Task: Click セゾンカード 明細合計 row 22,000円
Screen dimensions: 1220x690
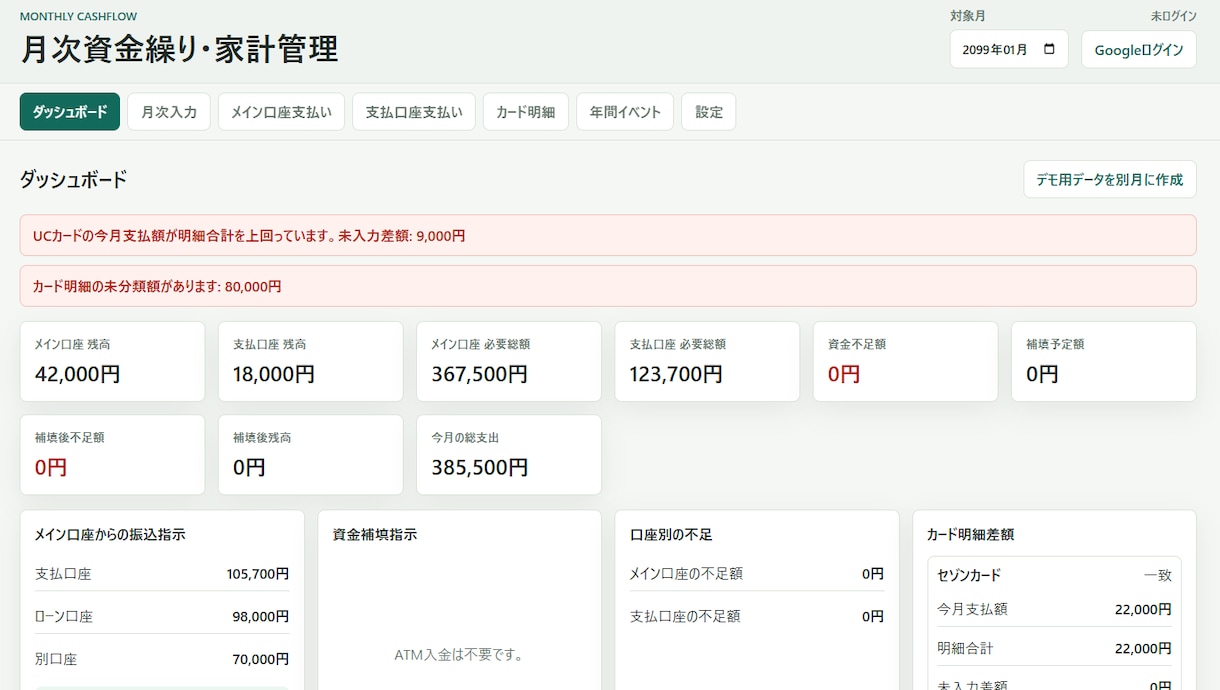Action: tap(1054, 648)
